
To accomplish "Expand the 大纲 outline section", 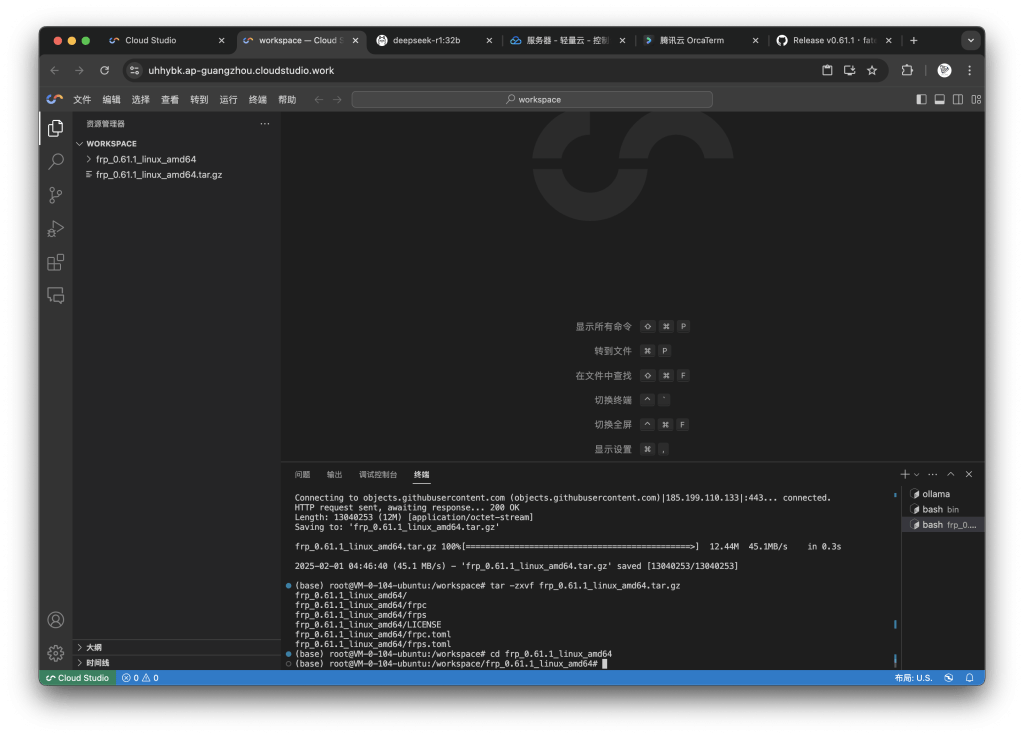I will (176, 648).
